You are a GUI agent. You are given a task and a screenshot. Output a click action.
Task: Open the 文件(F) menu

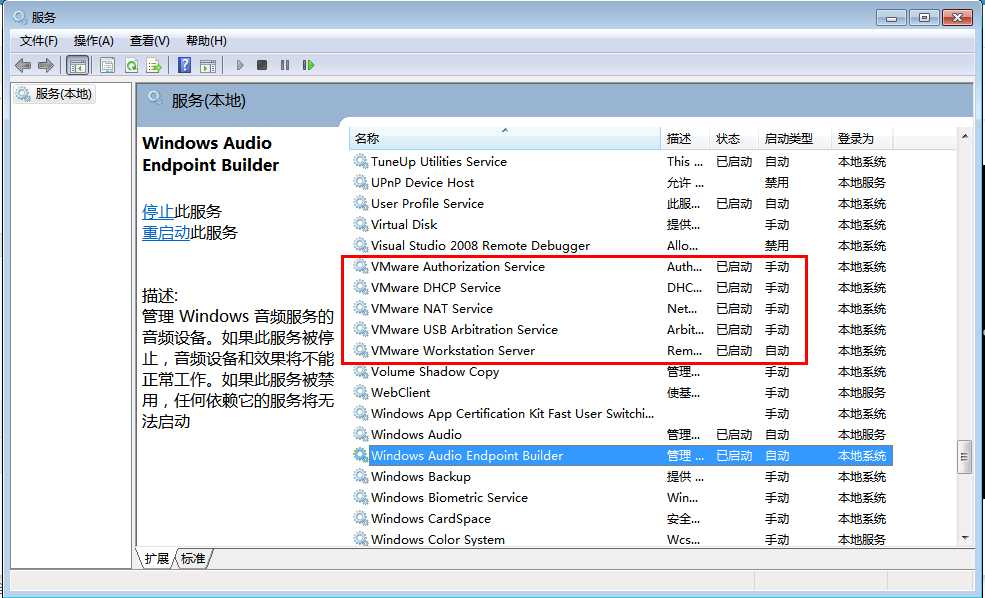39,41
